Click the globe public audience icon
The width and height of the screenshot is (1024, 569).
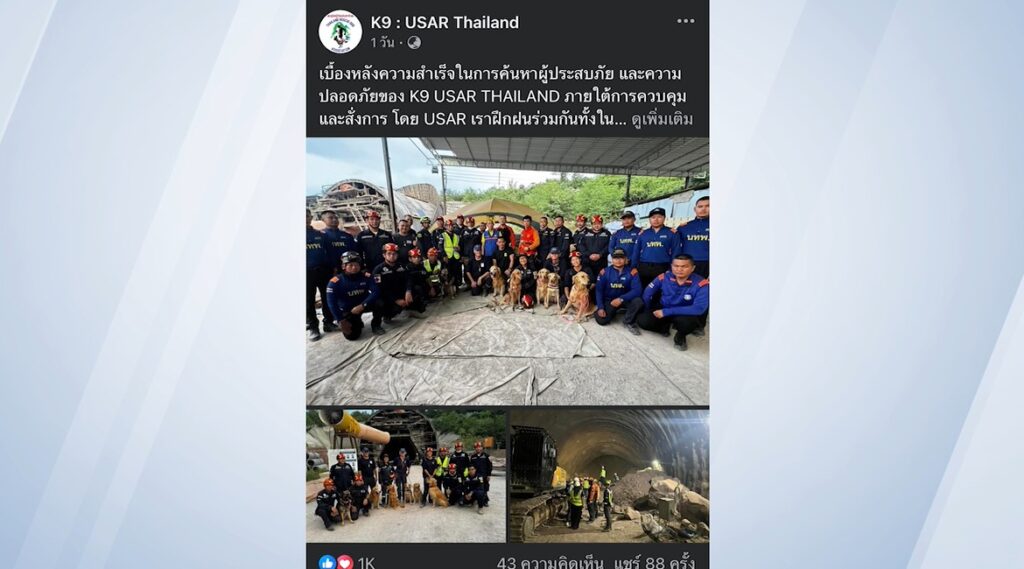point(414,42)
